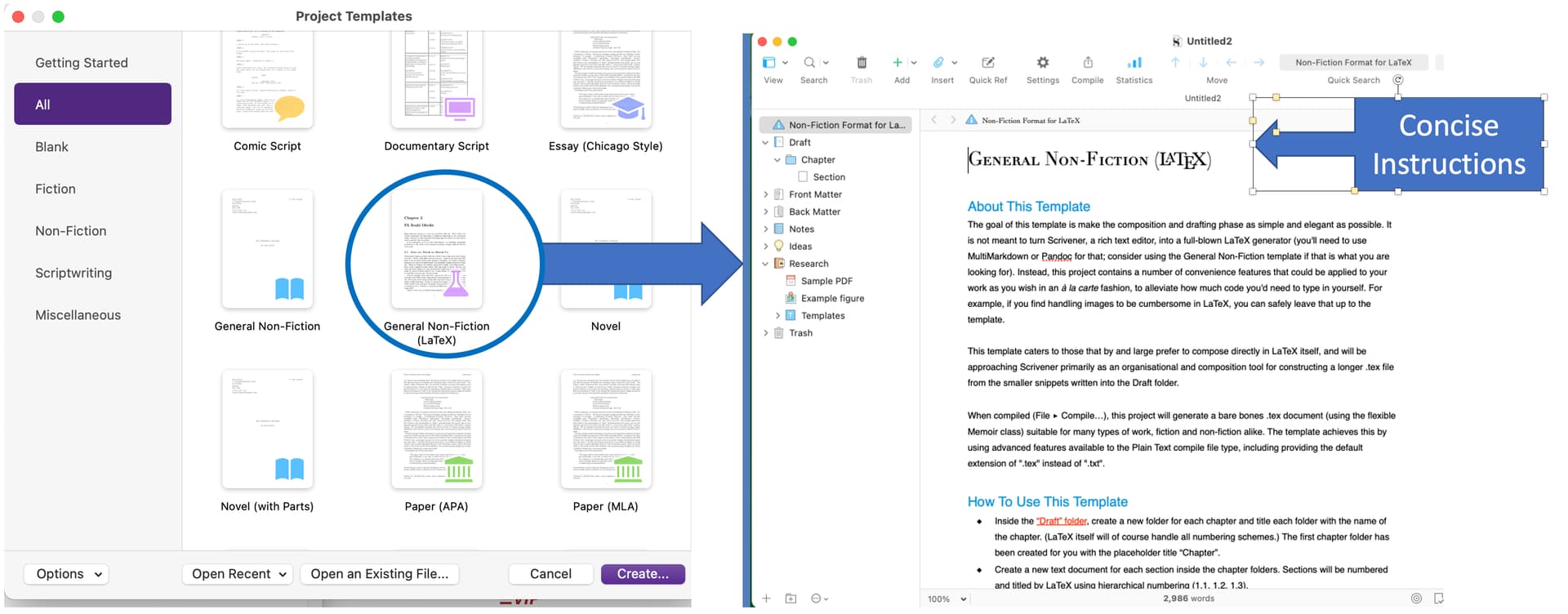Open the 100% zoom dropdown
Screen dimensions: 1568x614
pos(947,598)
